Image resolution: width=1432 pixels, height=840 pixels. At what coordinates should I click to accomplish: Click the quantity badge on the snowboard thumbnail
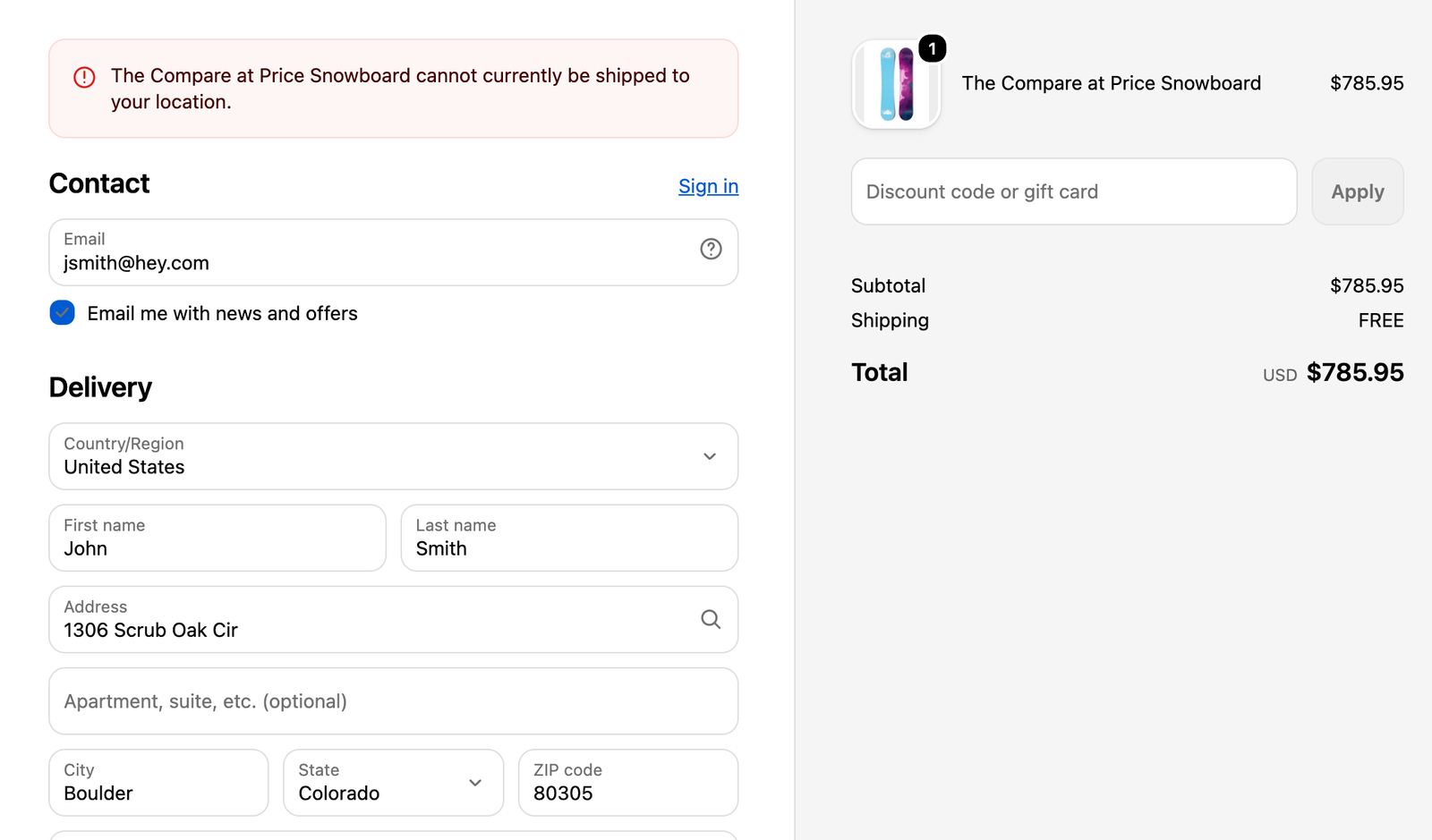933,48
